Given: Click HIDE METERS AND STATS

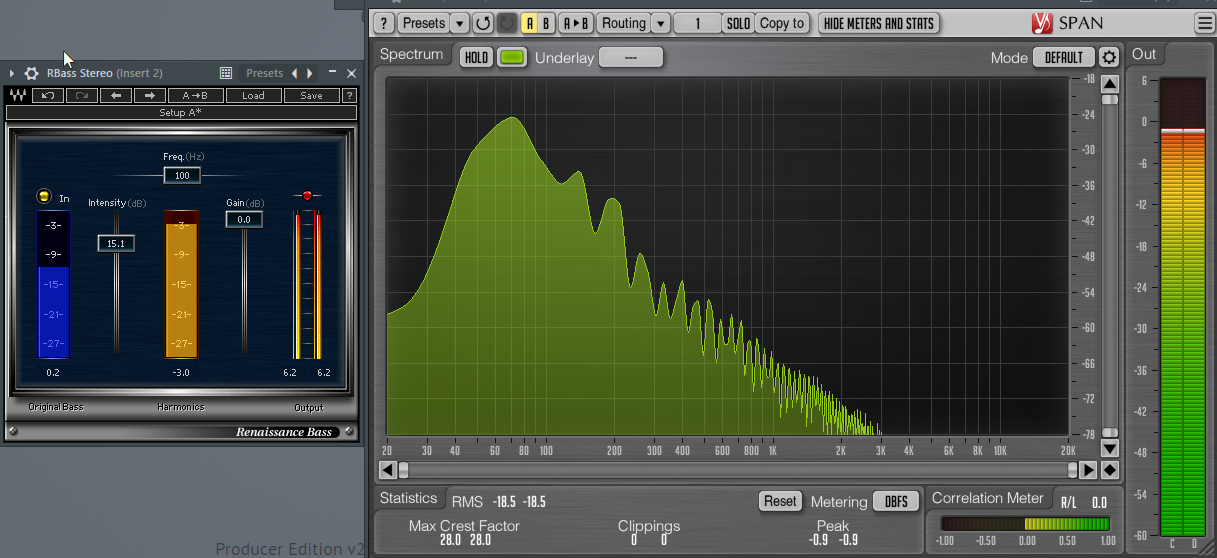Looking at the screenshot, I should click(x=879, y=23).
